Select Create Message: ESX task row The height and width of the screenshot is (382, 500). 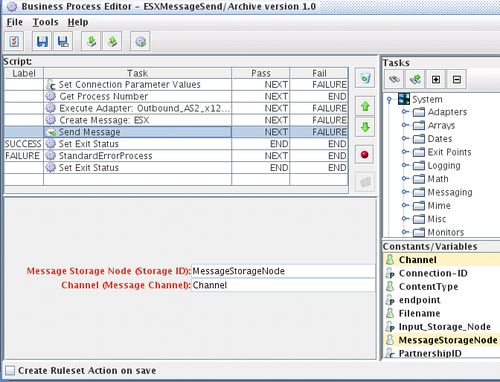176,120
